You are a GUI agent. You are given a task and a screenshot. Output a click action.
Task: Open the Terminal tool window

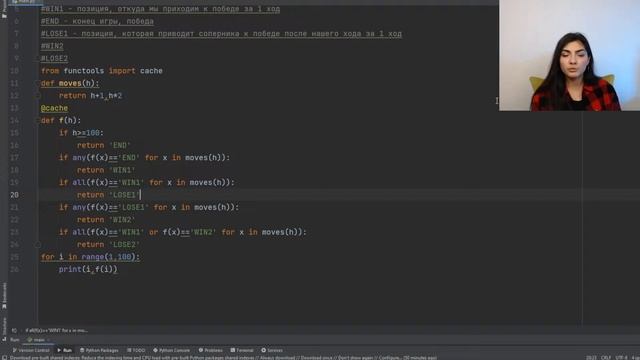coord(242,350)
